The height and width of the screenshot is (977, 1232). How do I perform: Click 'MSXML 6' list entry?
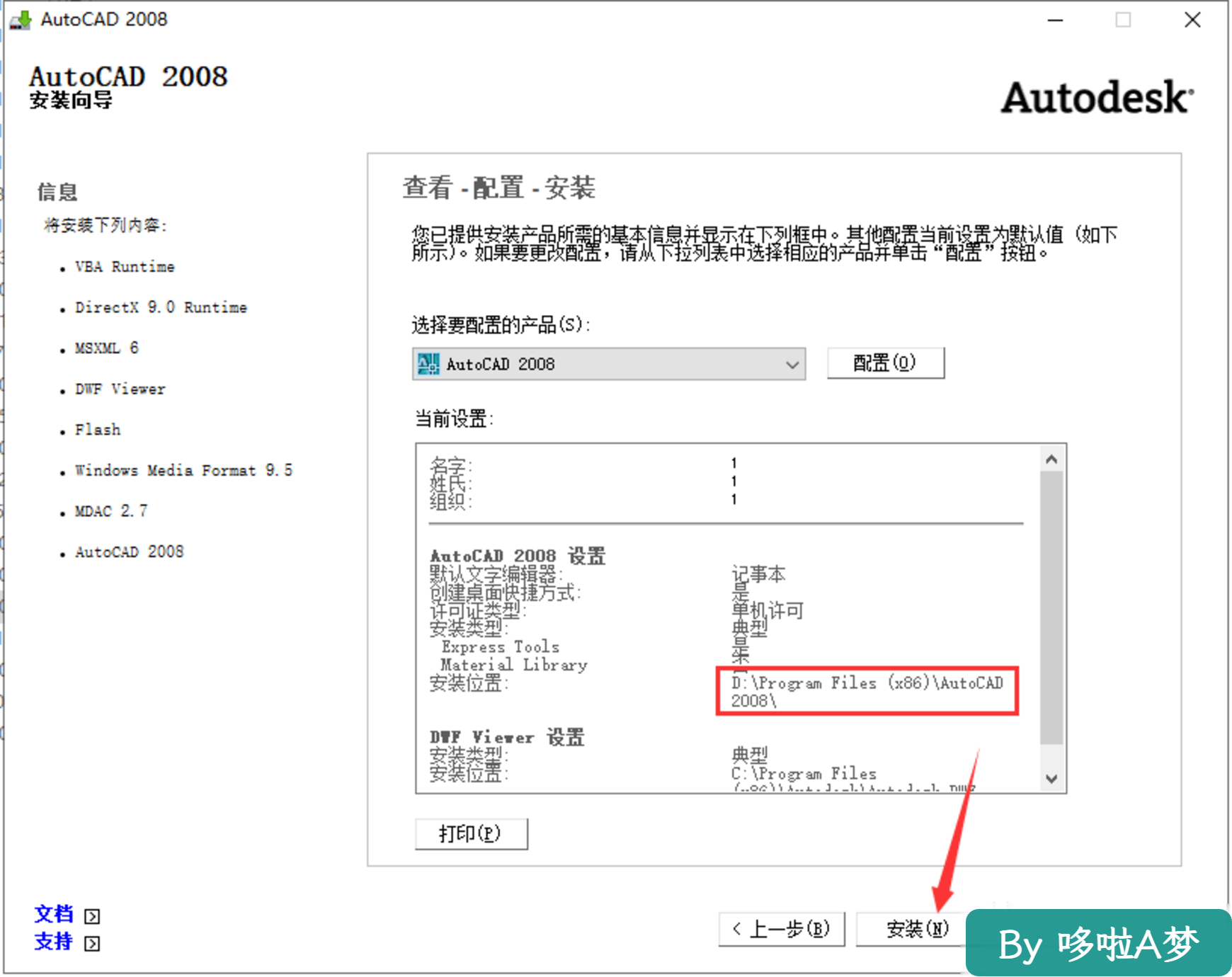[x=107, y=348]
